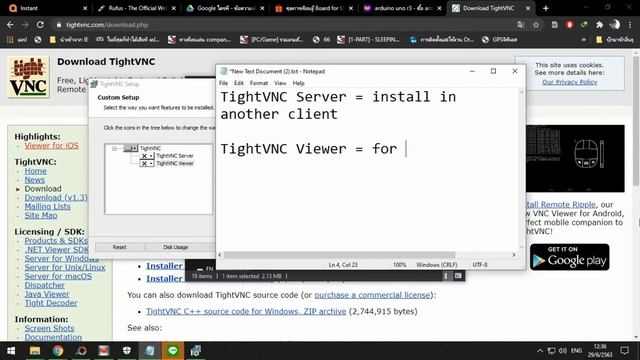Open the volume control in system tray

click(563, 351)
